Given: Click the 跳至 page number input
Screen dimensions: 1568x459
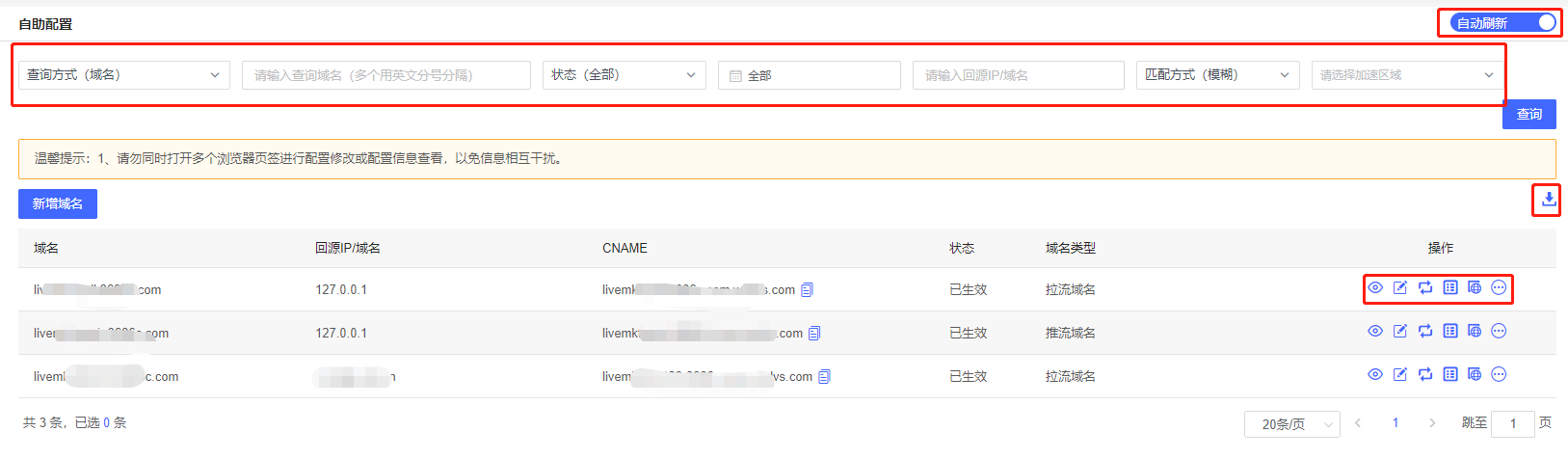Looking at the screenshot, I should click(x=1513, y=424).
